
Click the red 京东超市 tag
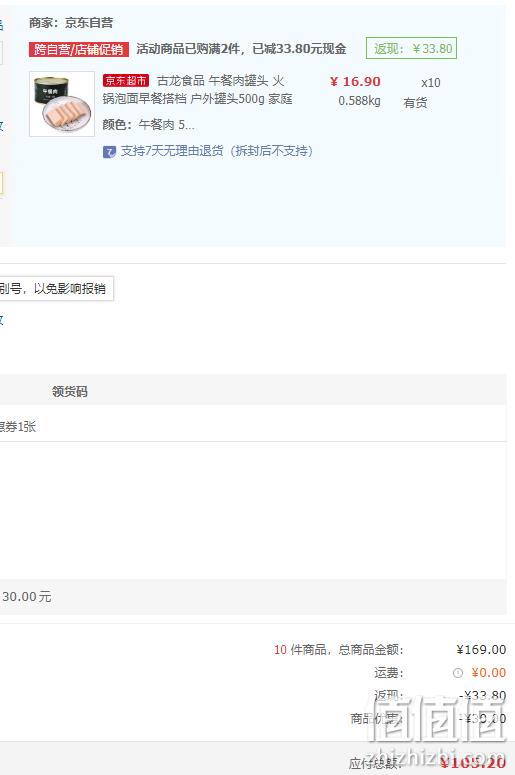coord(126,81)
